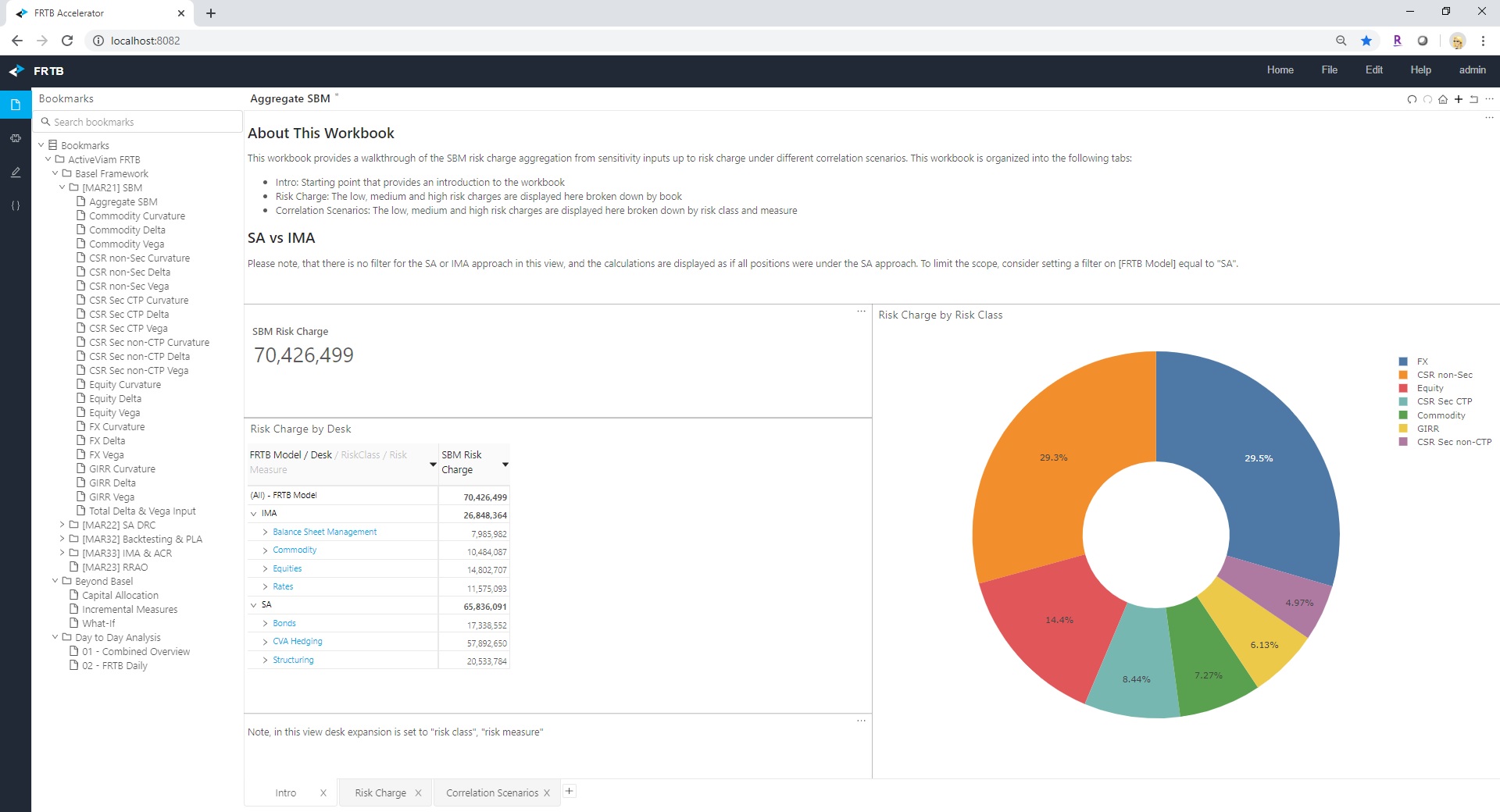The width and height of the screenshot is (1500, 812).
Task: Open the File menu
Action: pos(1329,70)
